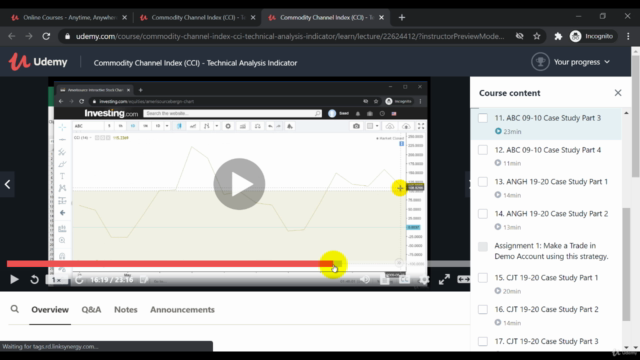Click the site lock icon in the address bar
This screenshot has height=360, width=640.
point(67,36)
